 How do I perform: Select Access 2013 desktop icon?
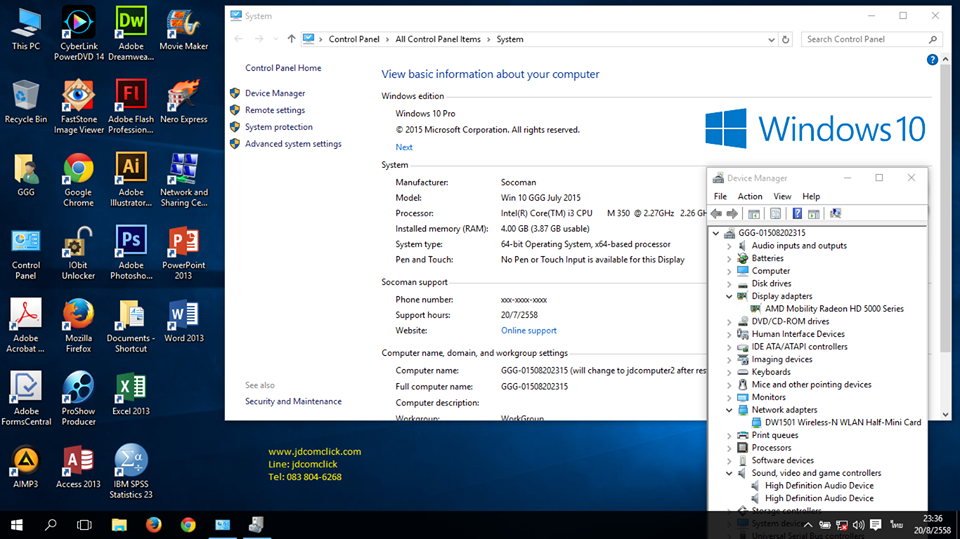78,466
